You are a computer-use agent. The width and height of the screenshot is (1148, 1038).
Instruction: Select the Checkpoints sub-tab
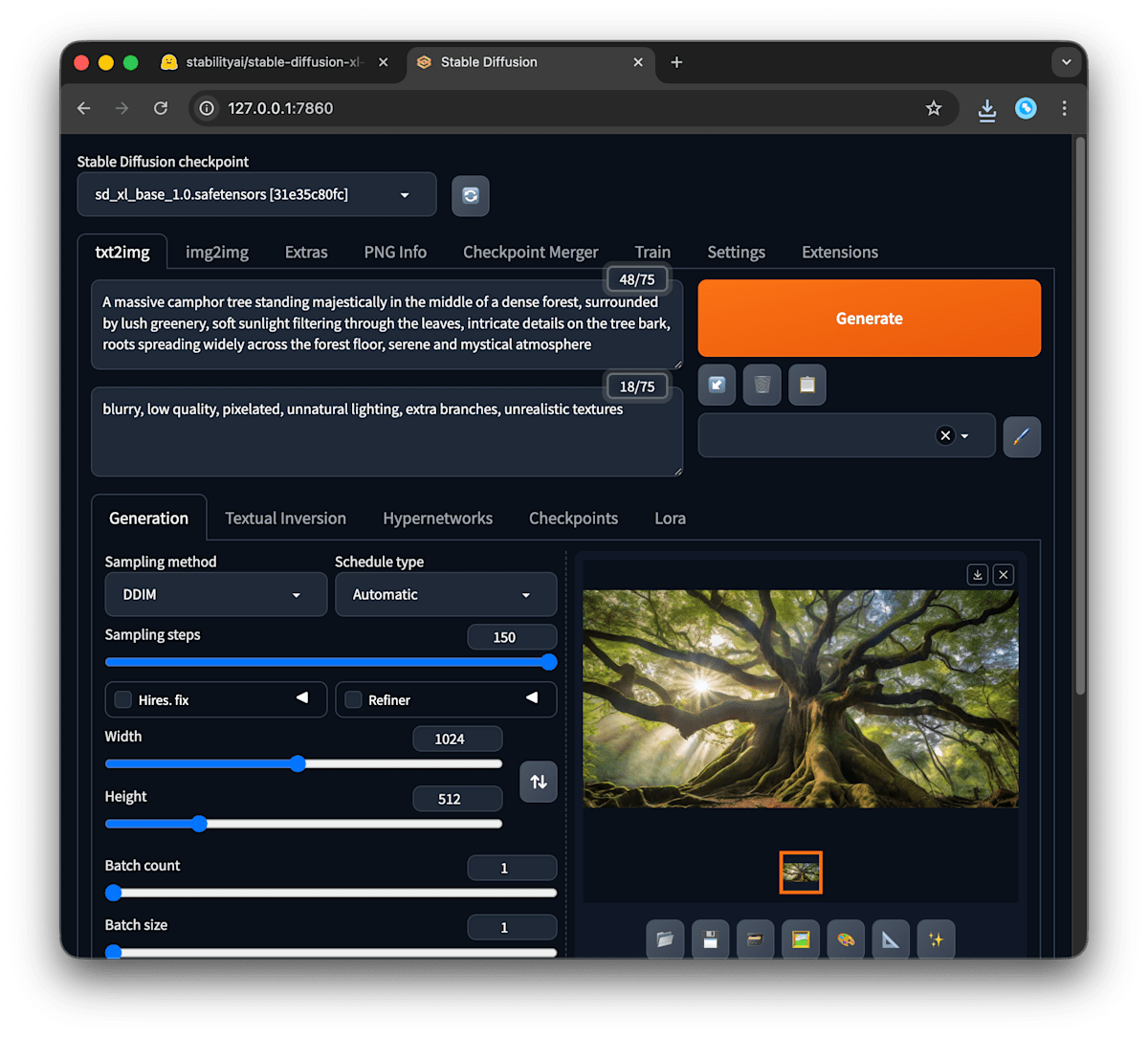[573, 518]
